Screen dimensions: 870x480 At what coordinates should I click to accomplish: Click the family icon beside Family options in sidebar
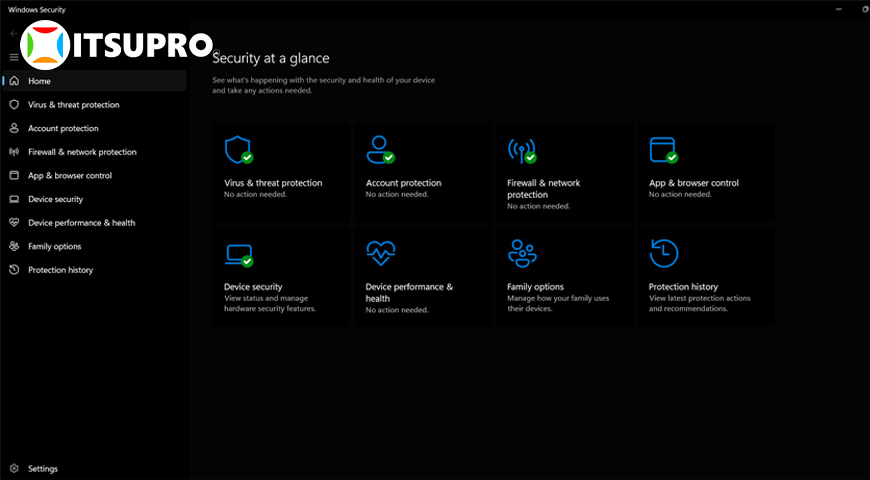coord(14,246)
